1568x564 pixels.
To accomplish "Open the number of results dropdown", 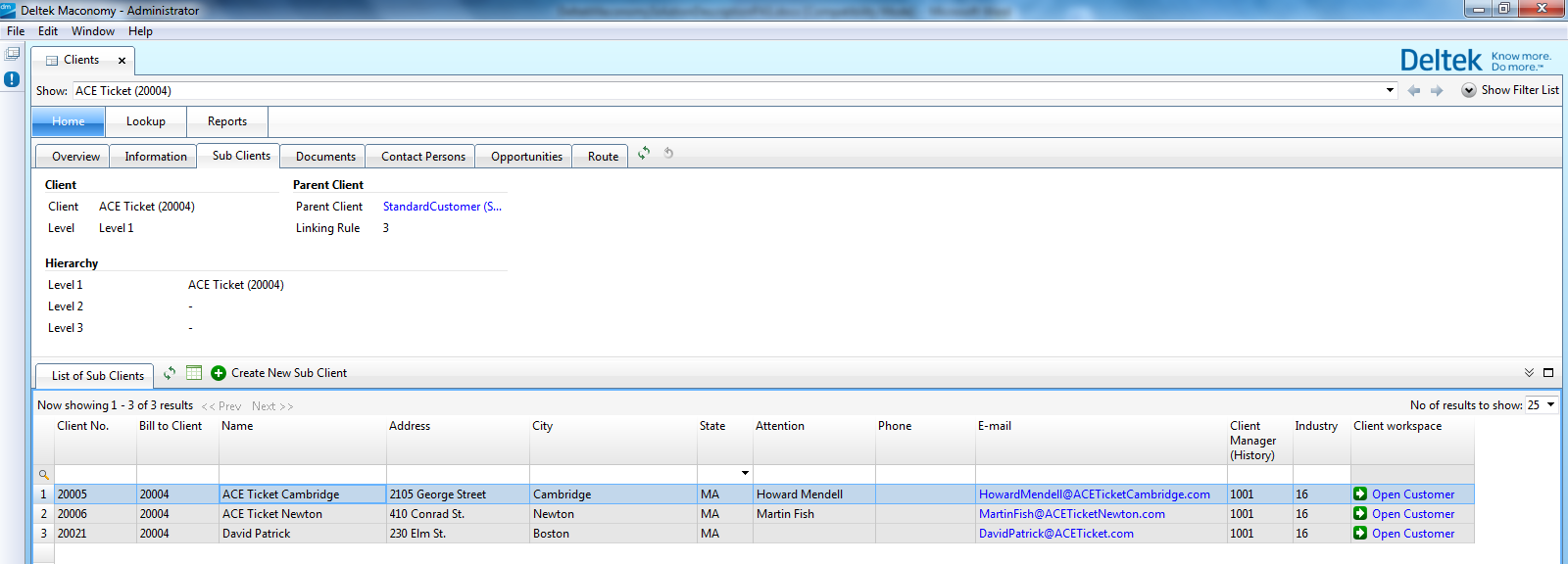I will (1550, 405).
